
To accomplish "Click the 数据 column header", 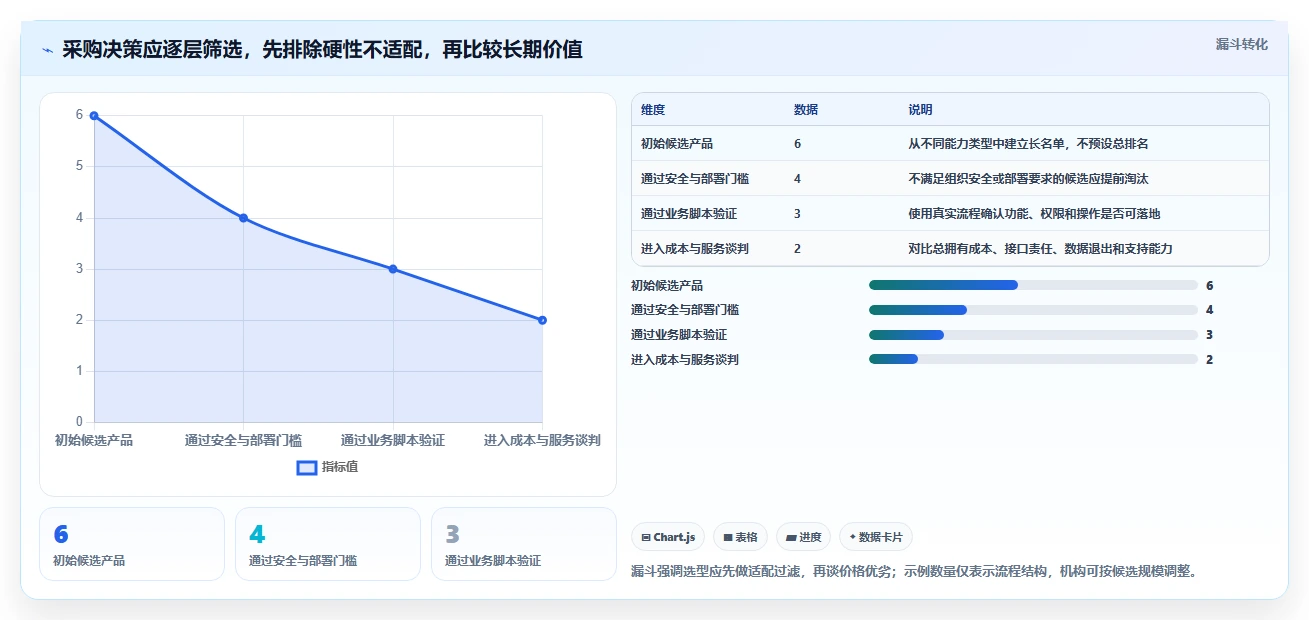I will [806, 110].
